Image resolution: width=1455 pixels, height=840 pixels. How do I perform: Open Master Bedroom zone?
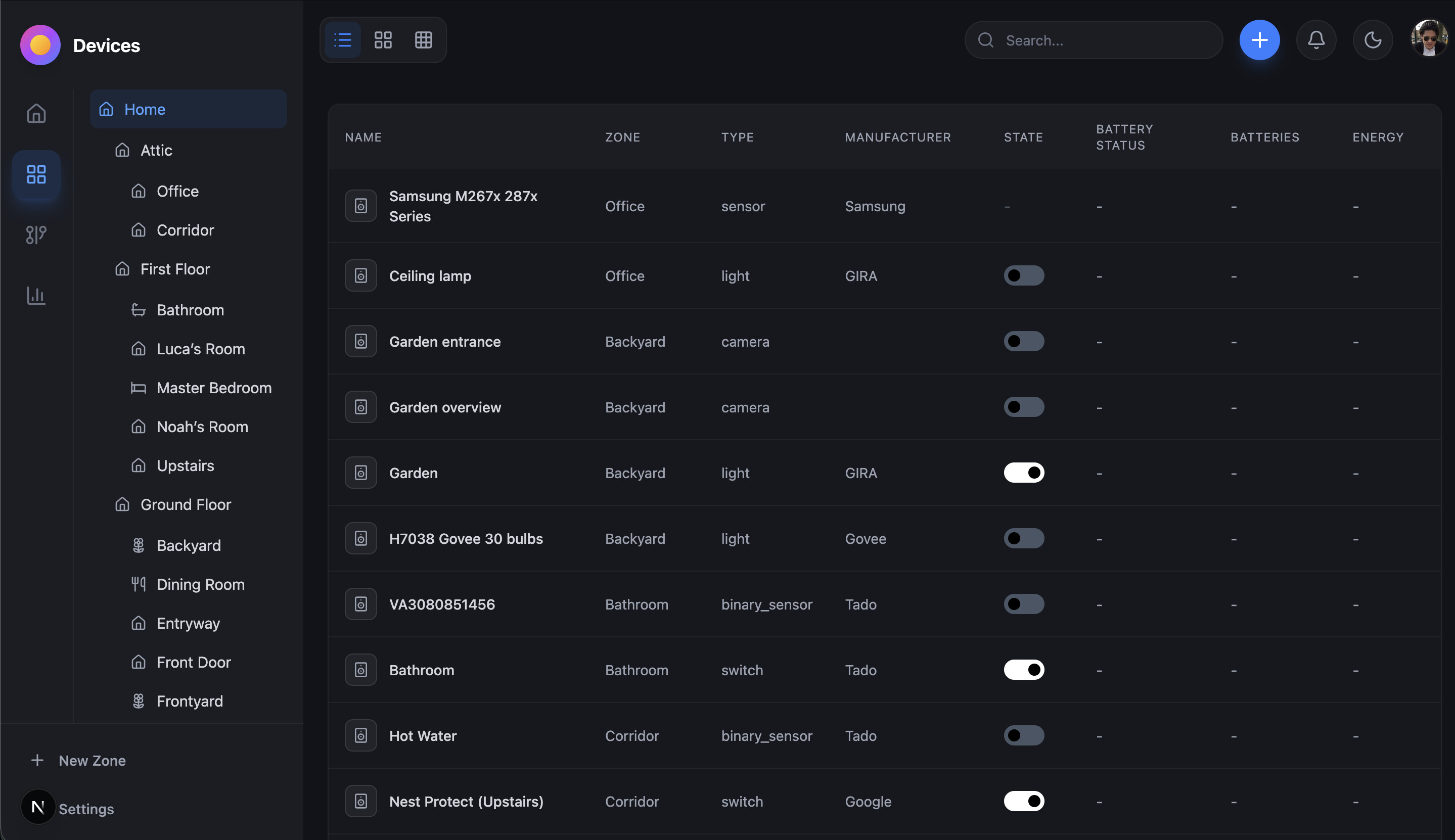click(x=213, y=388)
